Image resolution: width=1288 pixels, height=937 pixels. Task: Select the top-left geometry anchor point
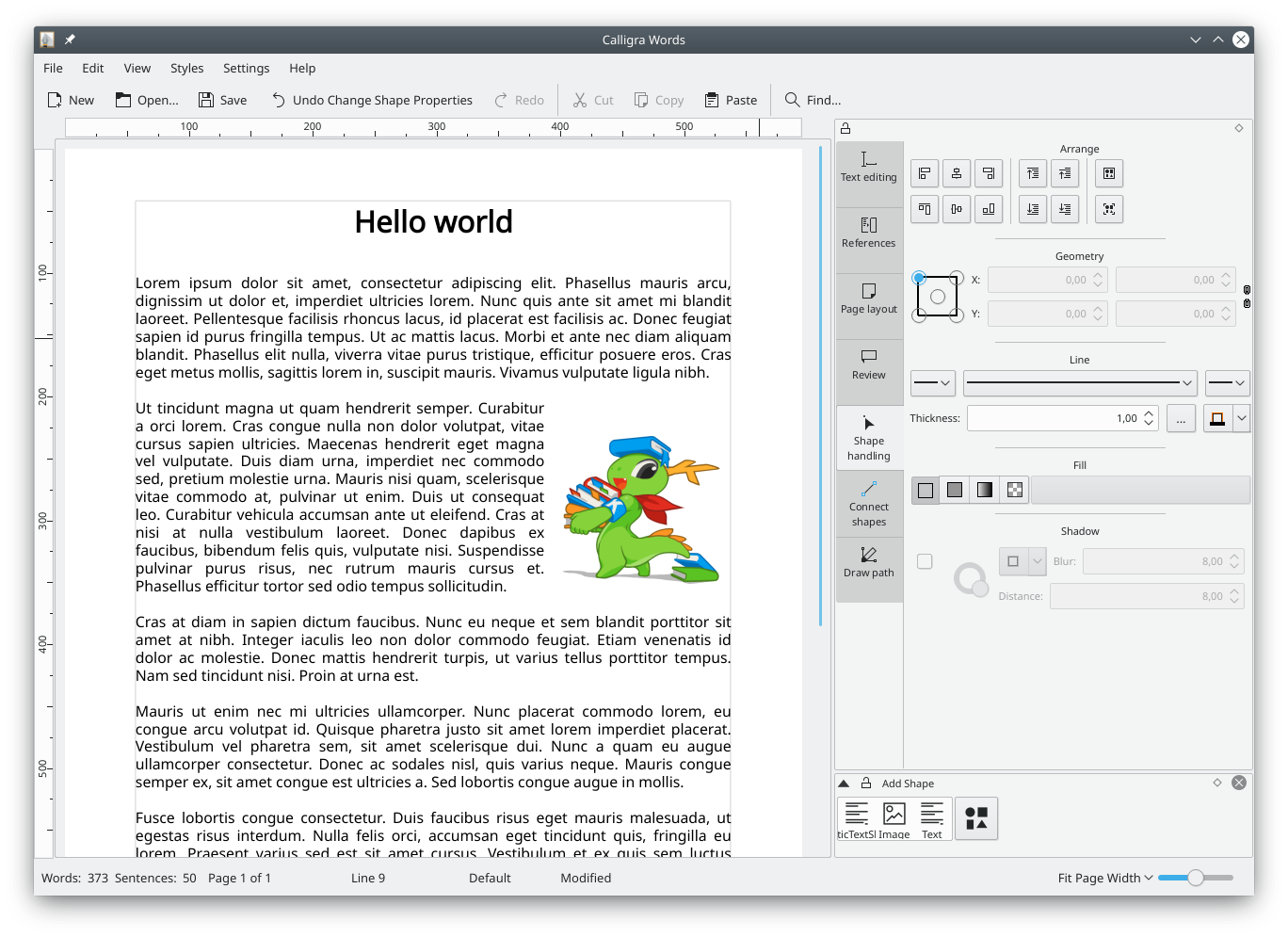[919, 278]
